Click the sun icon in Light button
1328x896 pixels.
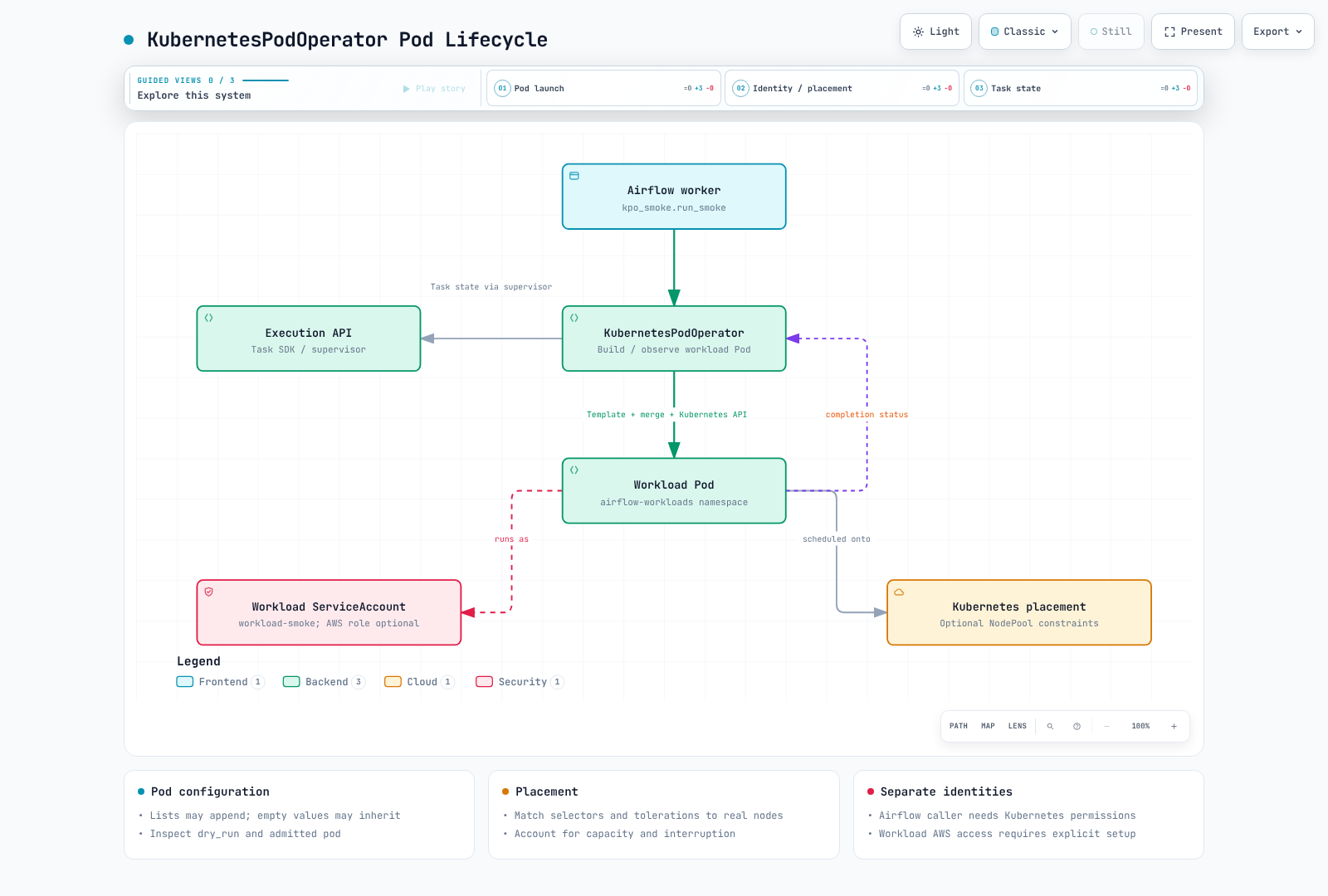click(918, 32)
